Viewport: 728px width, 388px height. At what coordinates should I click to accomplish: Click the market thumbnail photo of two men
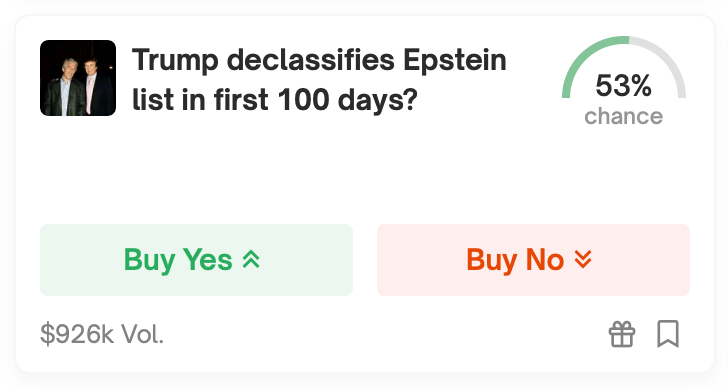(78, 78)
